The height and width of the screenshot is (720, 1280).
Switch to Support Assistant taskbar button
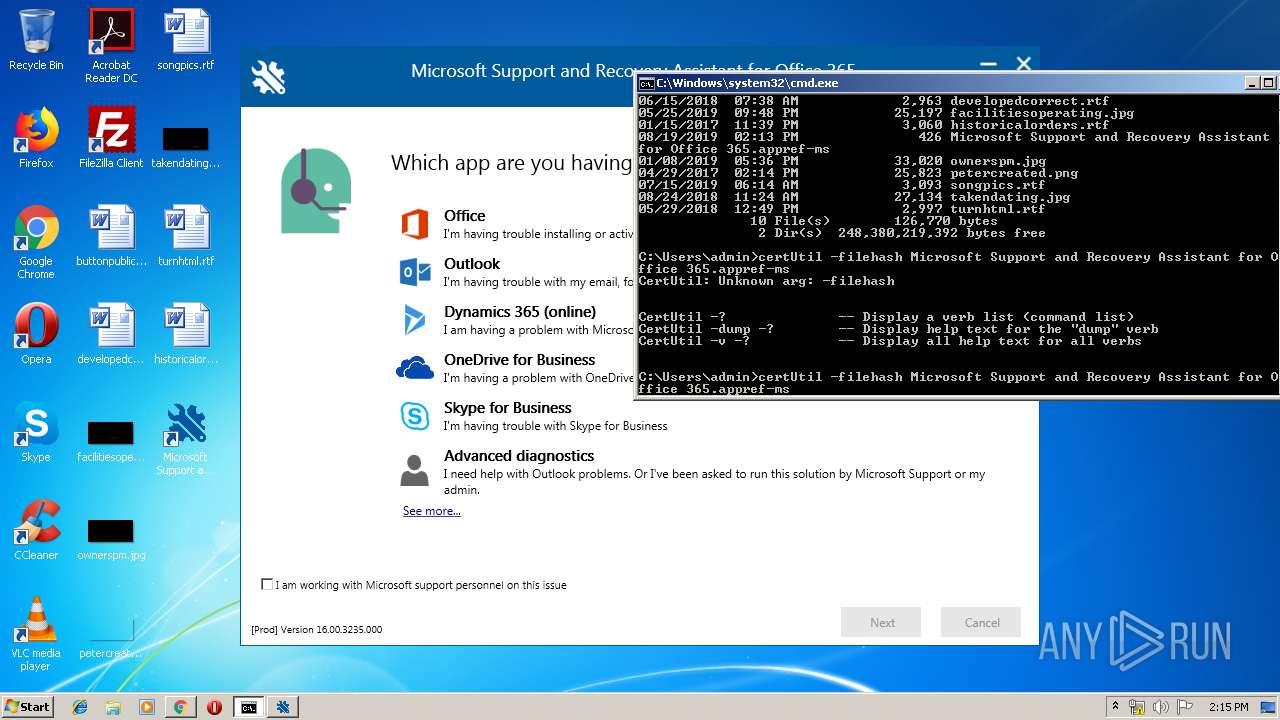point(283,707)
